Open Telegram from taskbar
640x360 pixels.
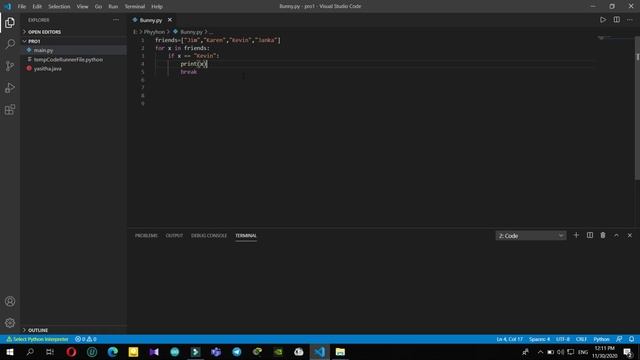237,352
